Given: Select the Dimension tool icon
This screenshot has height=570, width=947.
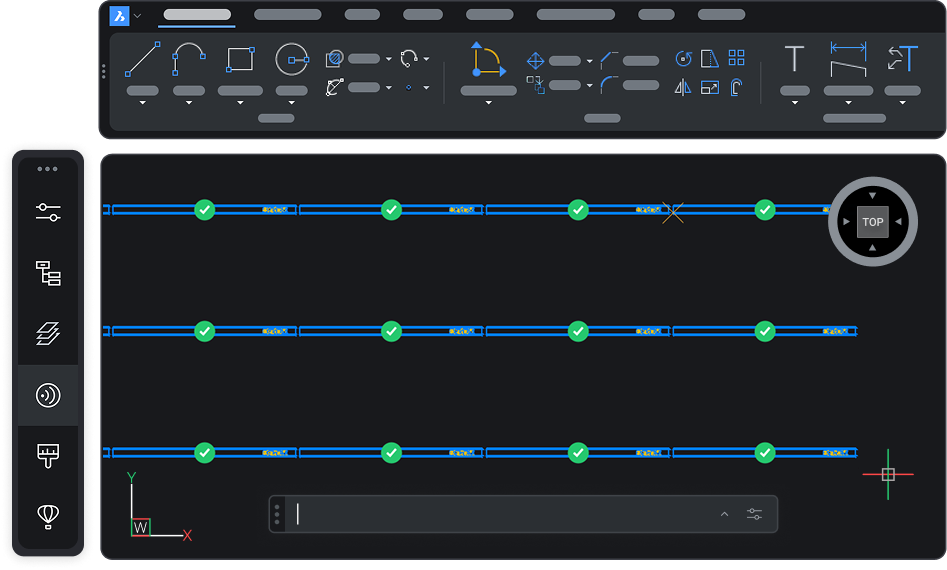Looking at the screenshot, I should point(848,59).
